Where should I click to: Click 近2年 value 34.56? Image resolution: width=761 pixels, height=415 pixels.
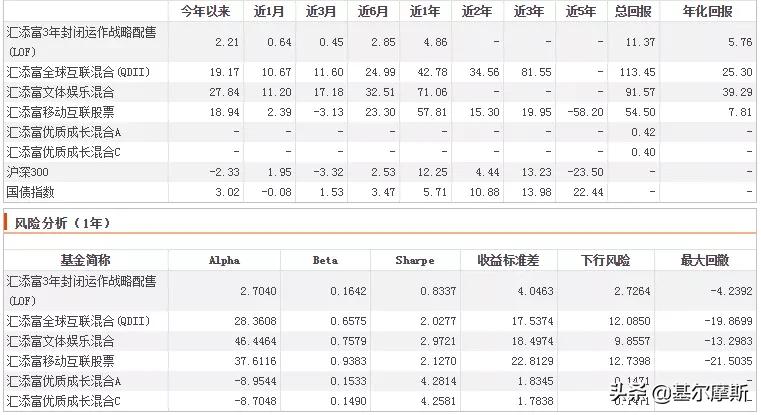pos(484,72)
